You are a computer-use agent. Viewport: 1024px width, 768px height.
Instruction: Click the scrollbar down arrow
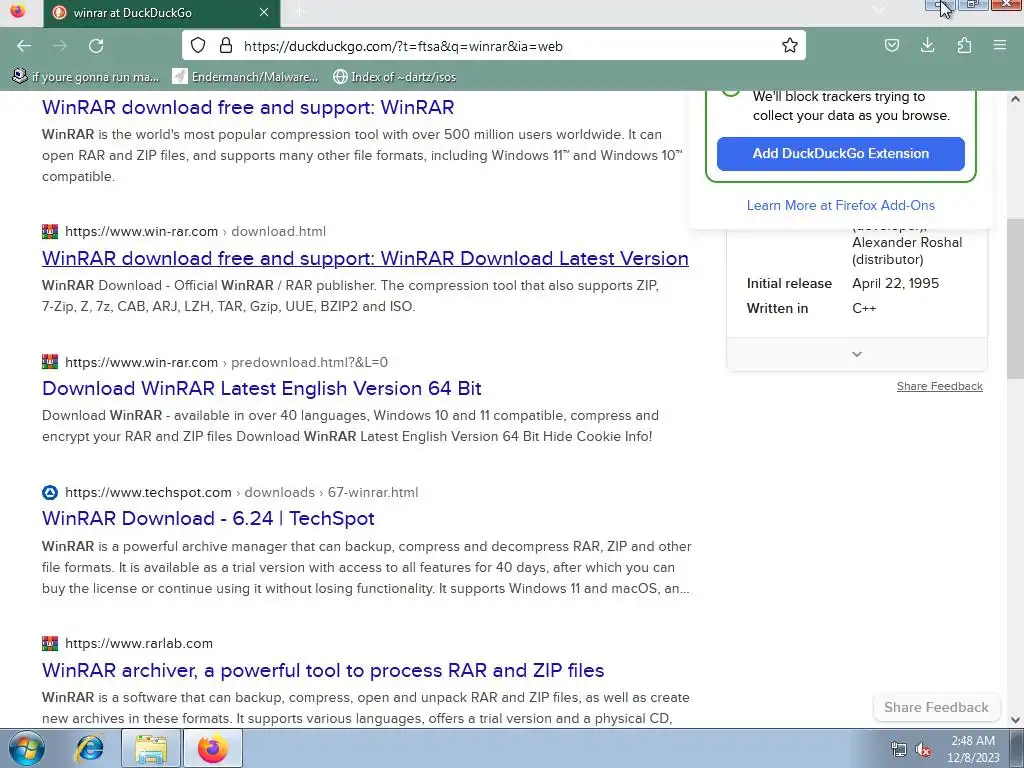(1015, 720)
